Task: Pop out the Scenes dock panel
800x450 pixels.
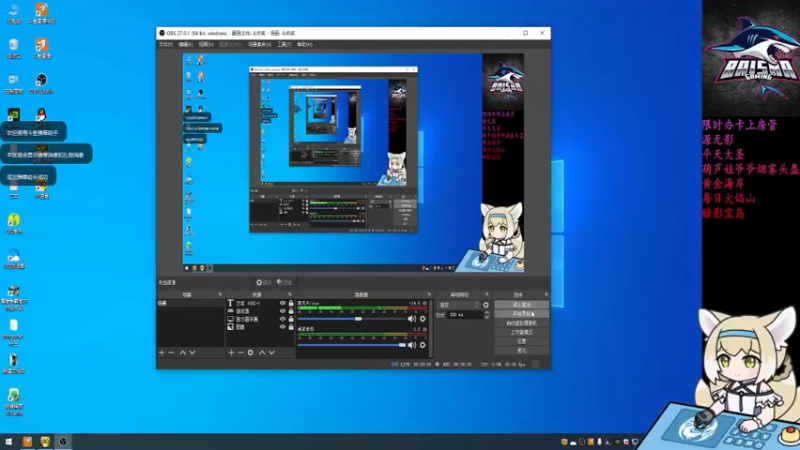Action: coord(220,294)
